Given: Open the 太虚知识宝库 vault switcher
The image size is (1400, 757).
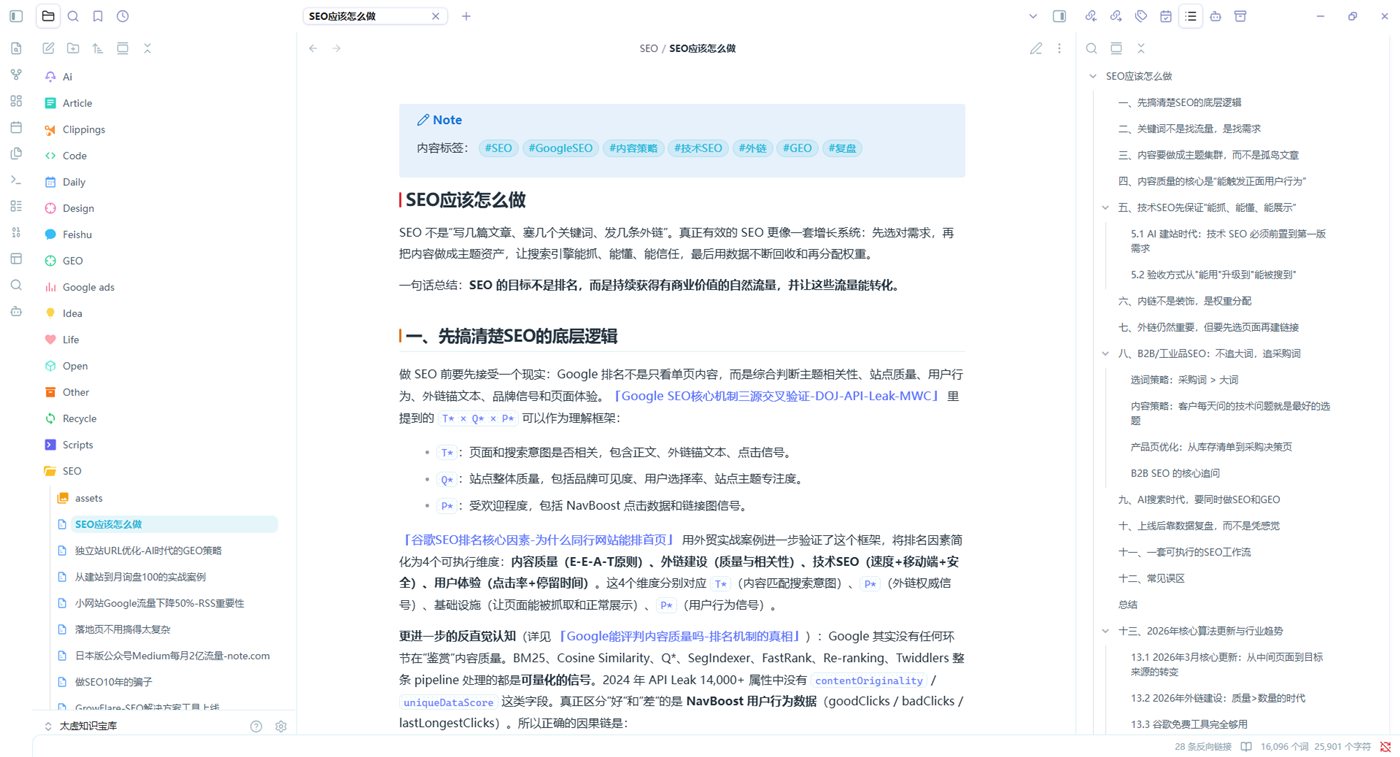Looking at the screenshot, I should (x=80, y=726).
